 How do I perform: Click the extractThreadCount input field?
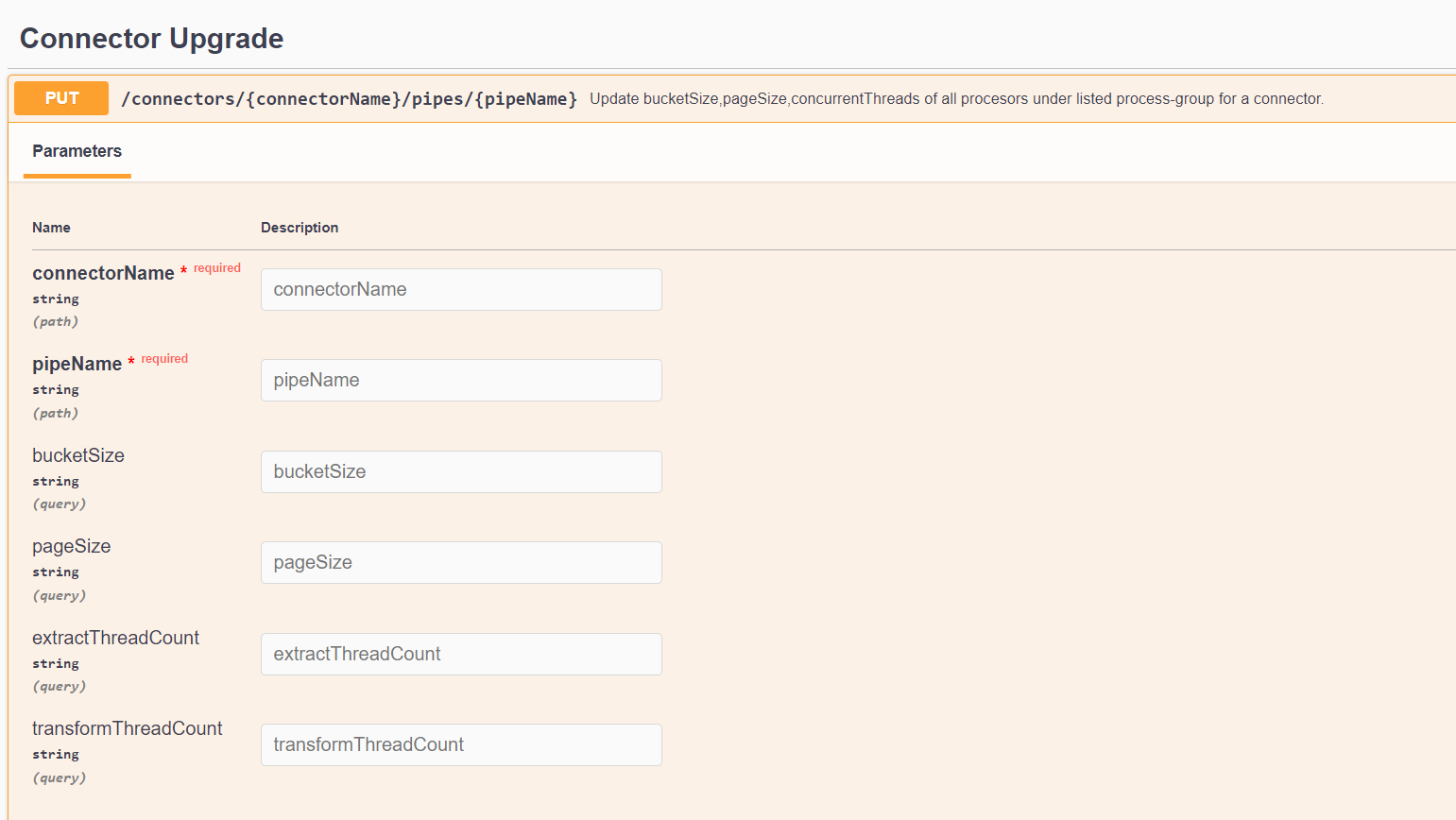(461, 654)
